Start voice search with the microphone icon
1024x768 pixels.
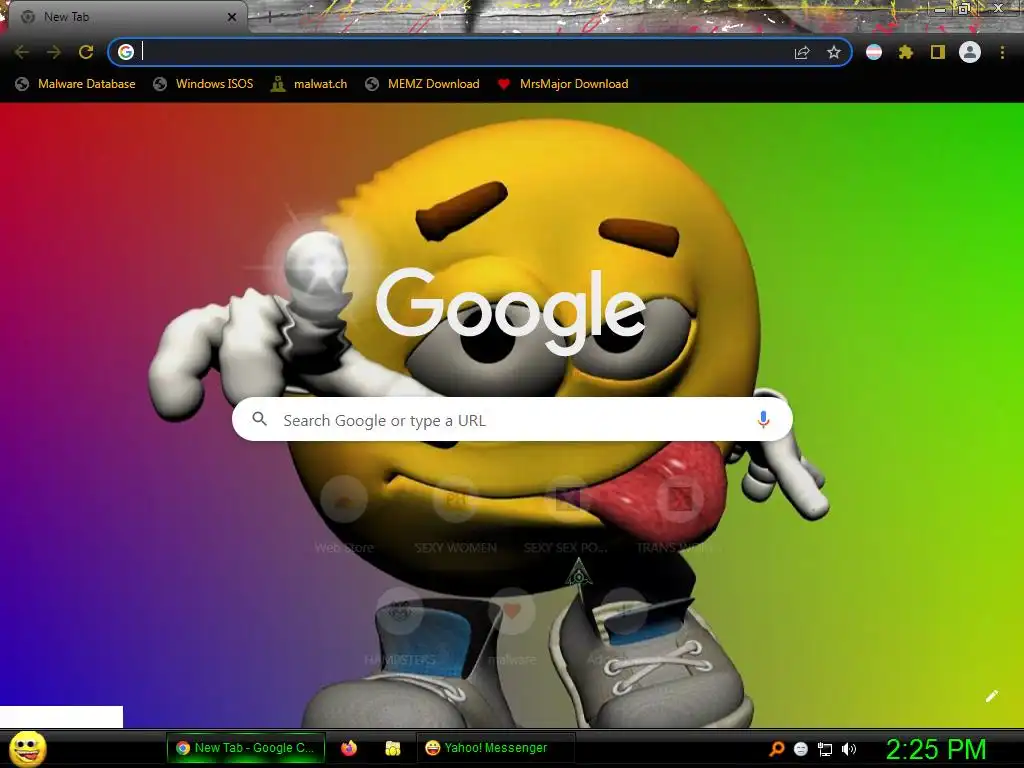point(763,419)
